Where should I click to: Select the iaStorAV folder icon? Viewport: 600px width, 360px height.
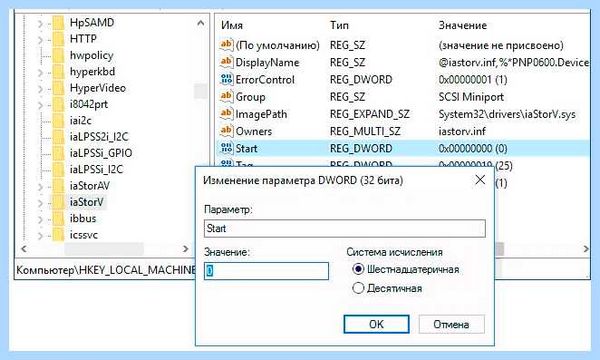[58, 186]
